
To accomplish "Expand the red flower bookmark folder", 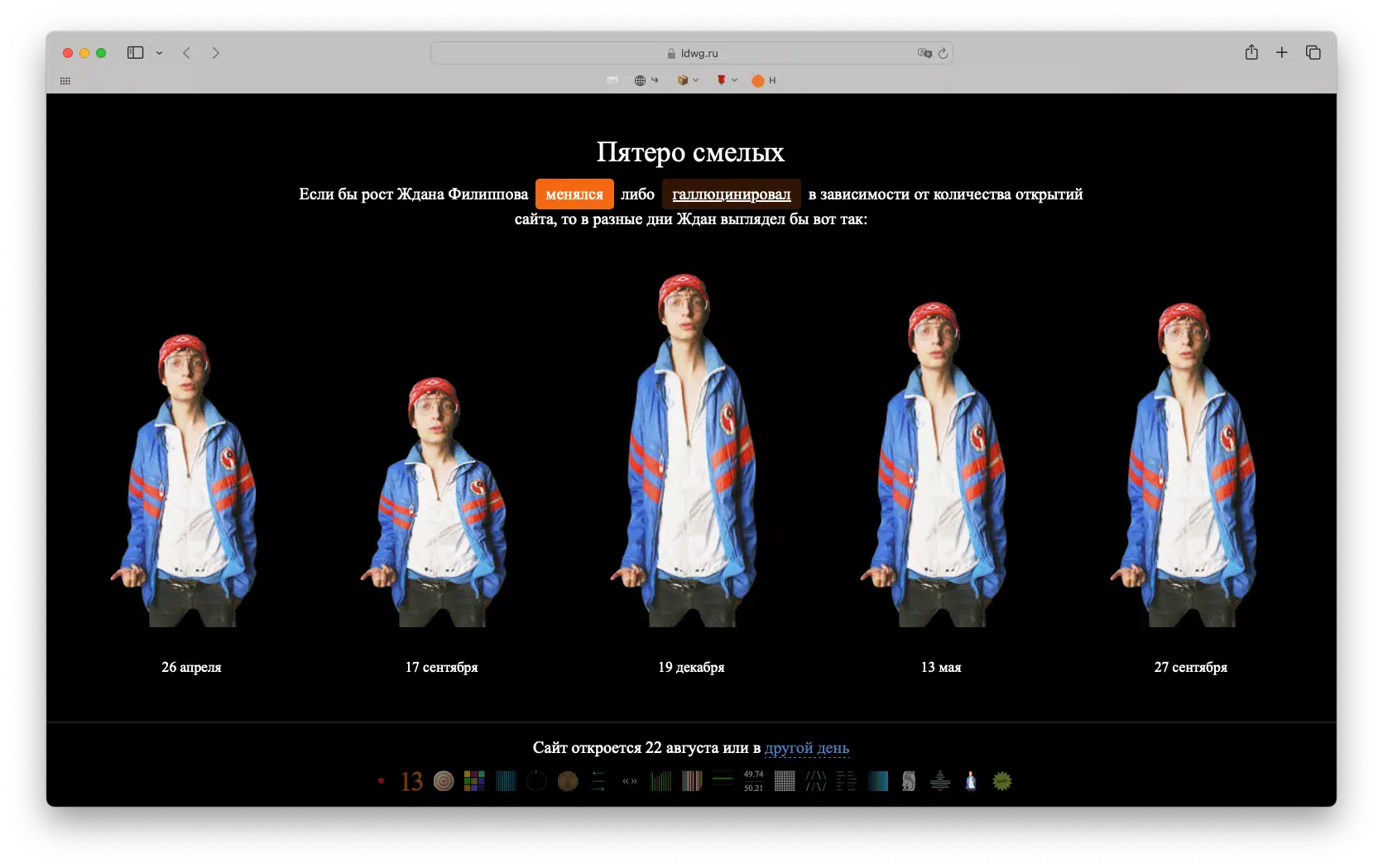I will [x=726, y=80].
